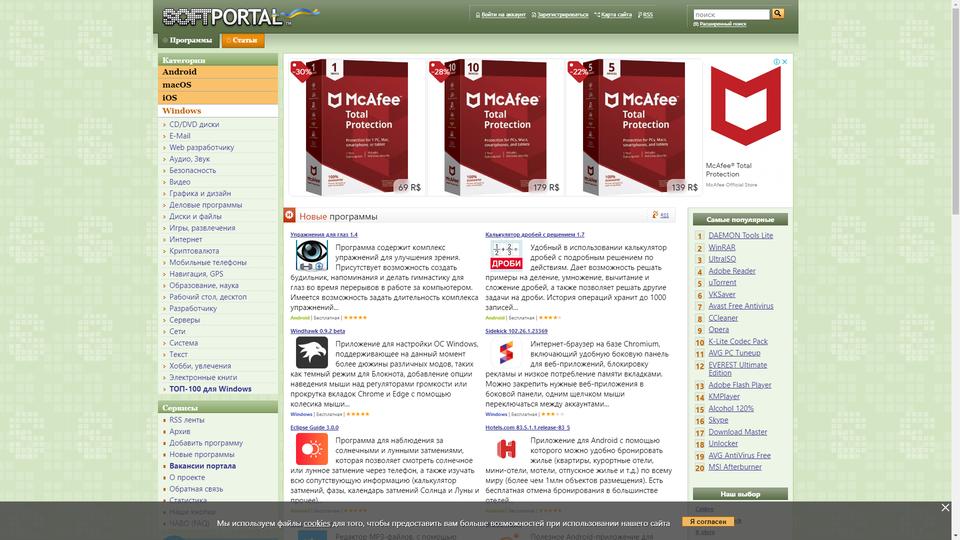Click the Новые программы section icon
The width and height of the screenshot is (960, 540).
point(289,216)
